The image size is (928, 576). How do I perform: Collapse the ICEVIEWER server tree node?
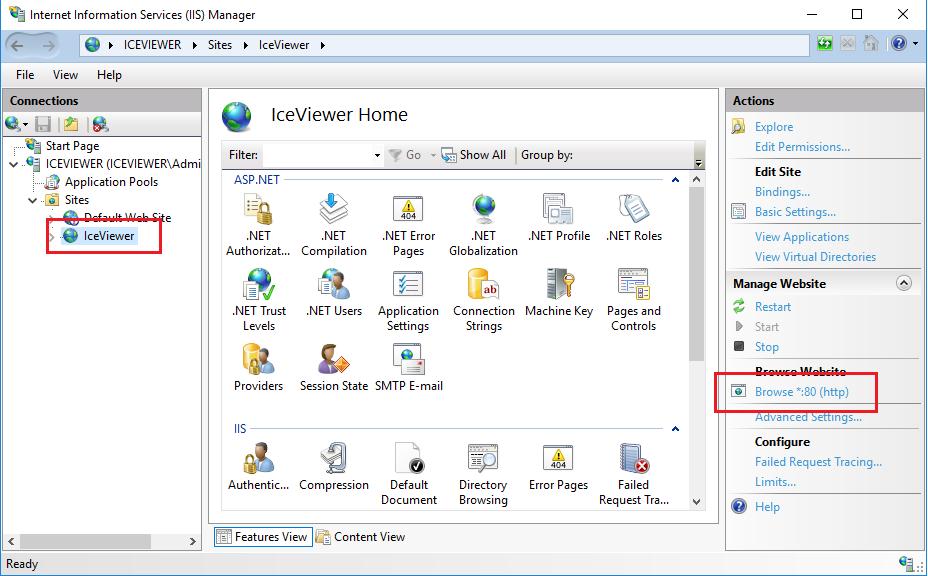(14, 164)
